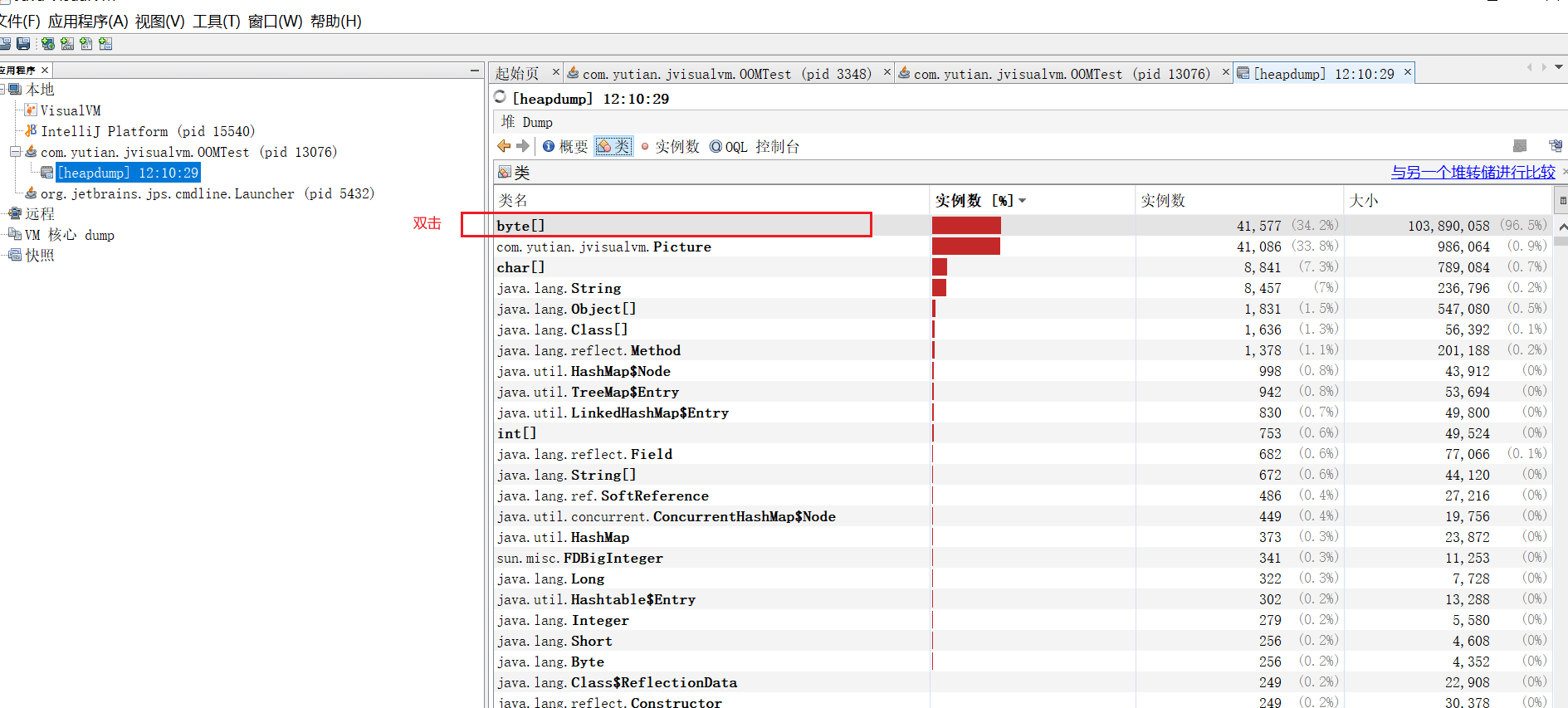Click the Add Remote Host toolbar icon
The height and width of the screenshot is (708, 1568).
48,44
